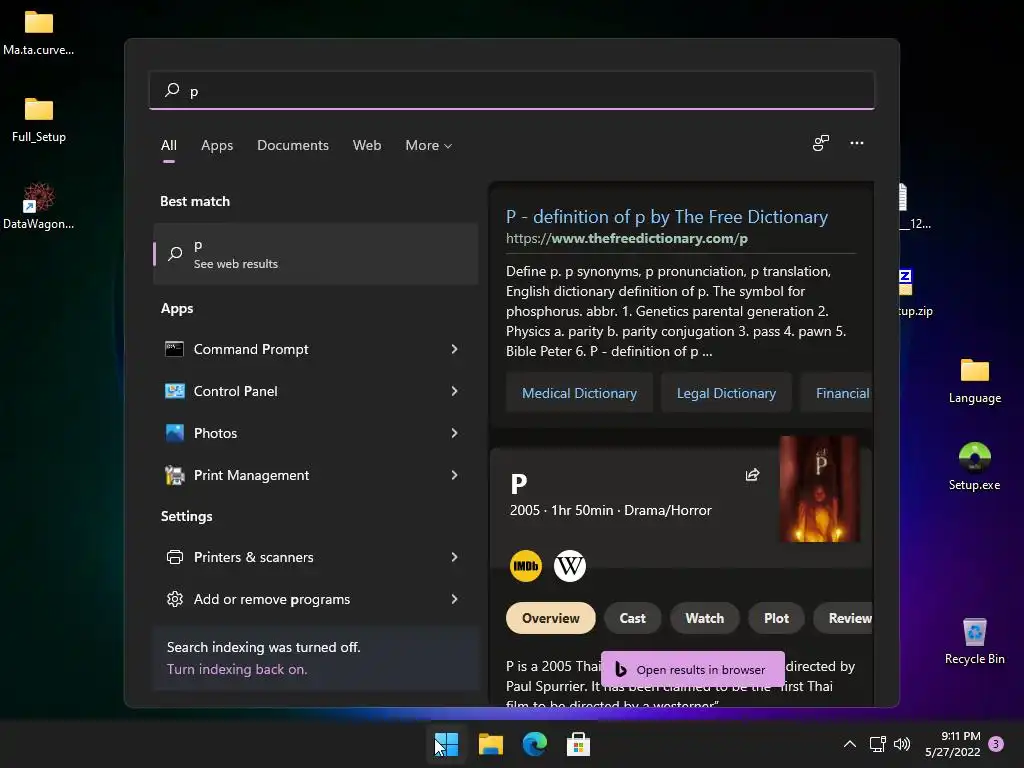Expand Command Prompt options chevron

click(455, 349)
